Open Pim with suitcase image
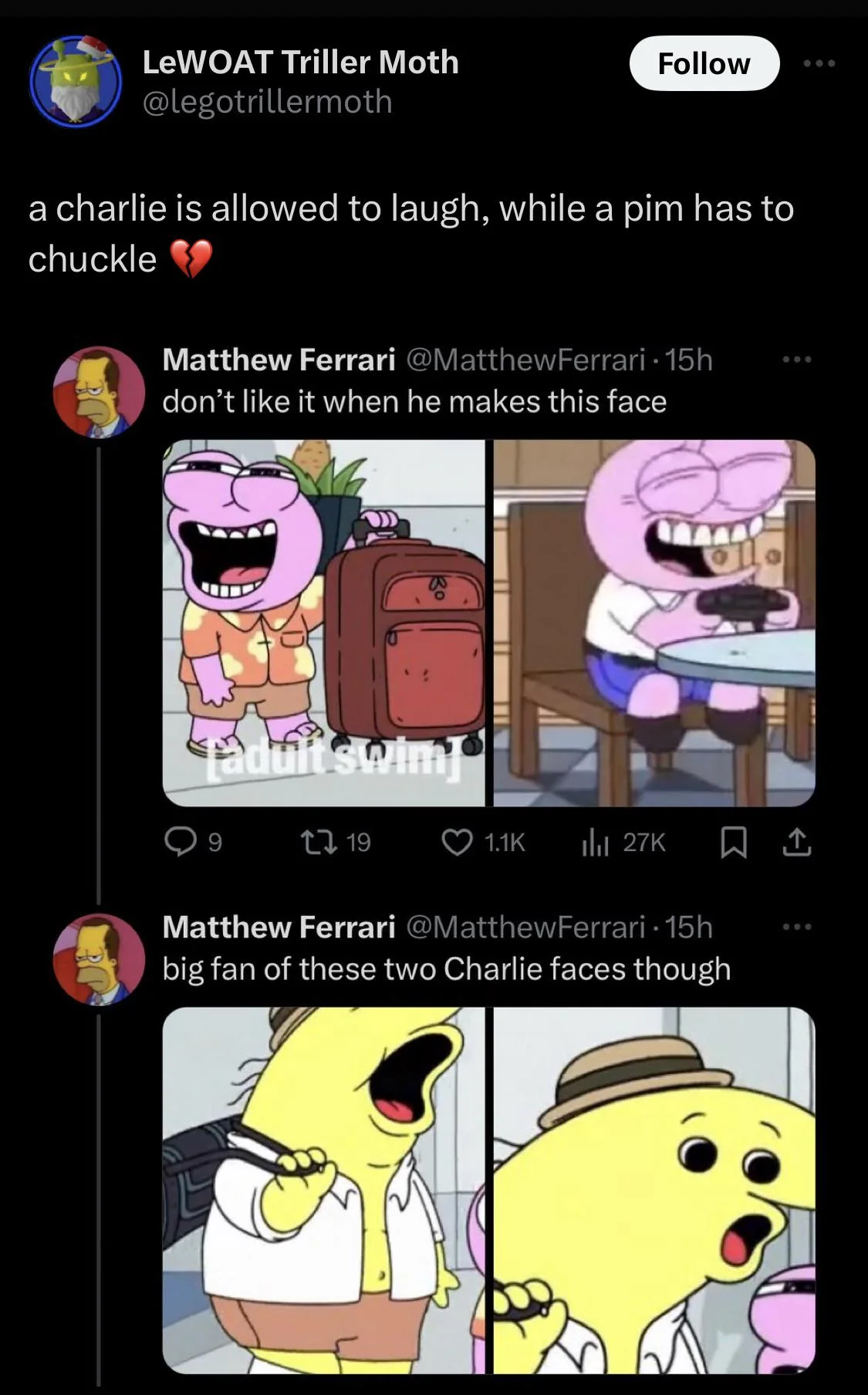 point(323,623)
